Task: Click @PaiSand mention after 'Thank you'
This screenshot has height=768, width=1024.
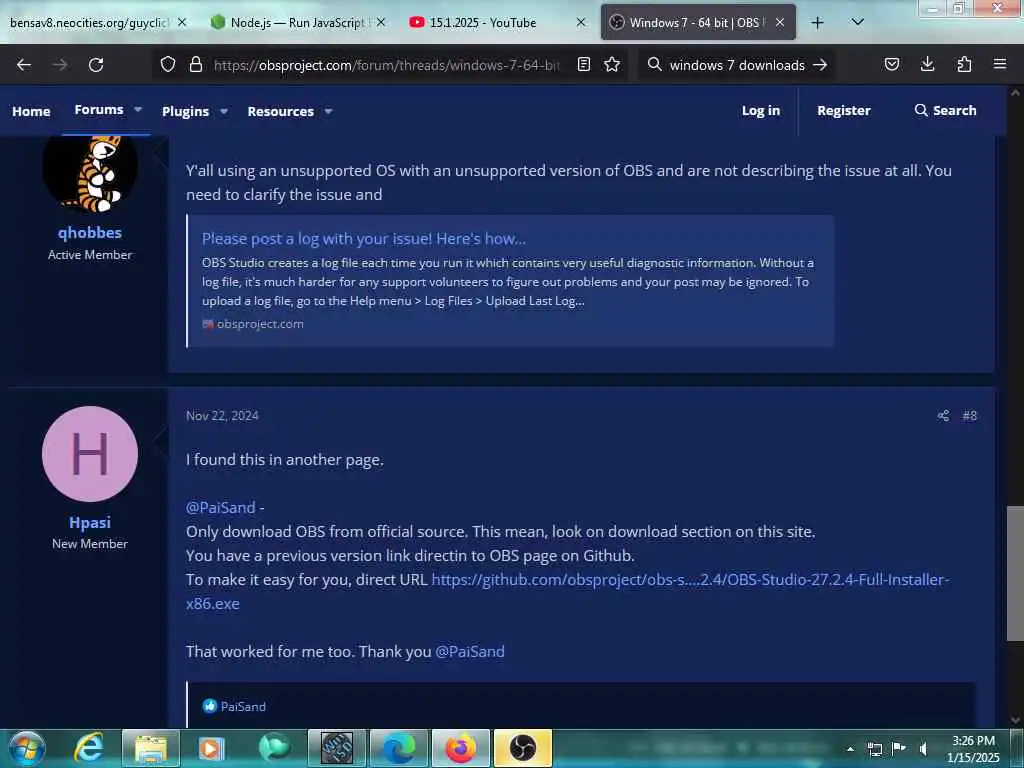Action: [x=470, y=652]
